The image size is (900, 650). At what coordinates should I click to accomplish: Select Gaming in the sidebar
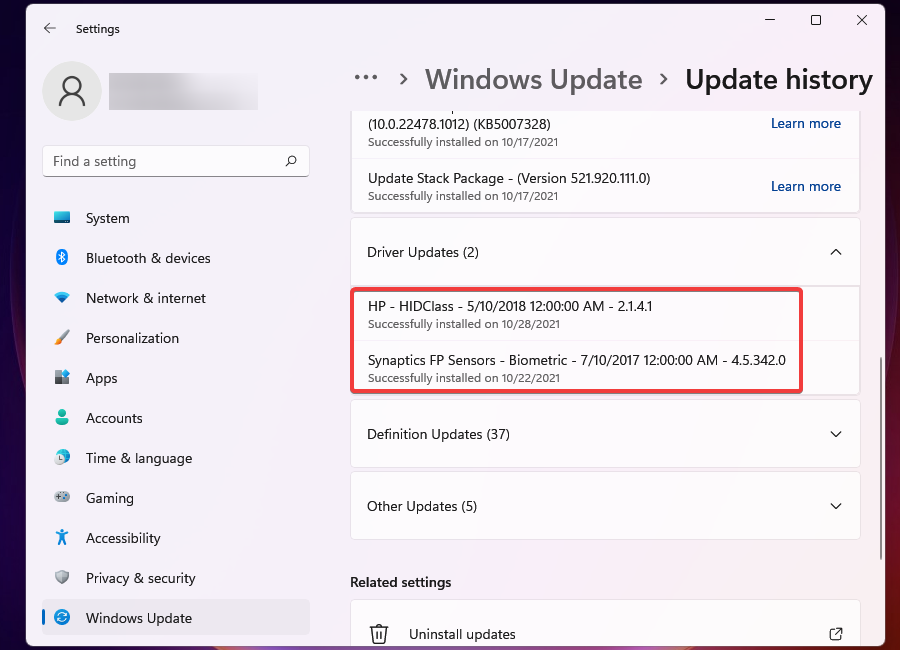coord(176,498)
